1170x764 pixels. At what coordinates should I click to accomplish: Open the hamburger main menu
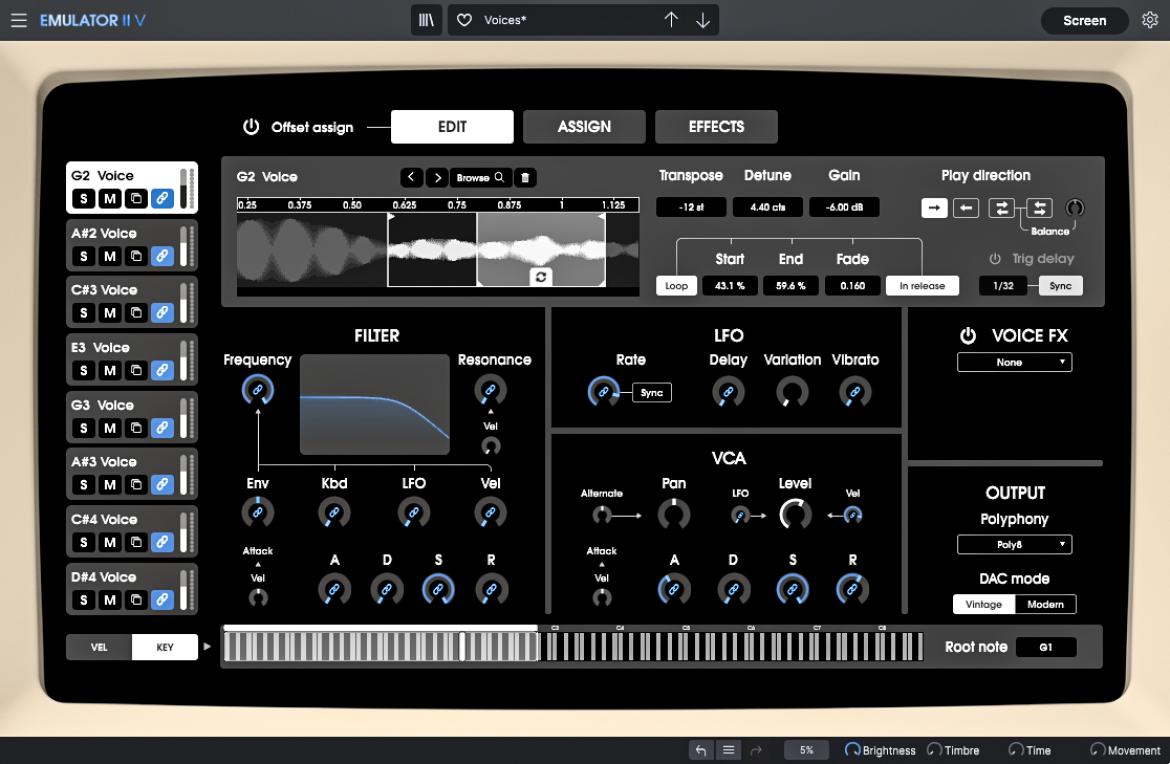[x=19, y=20]
